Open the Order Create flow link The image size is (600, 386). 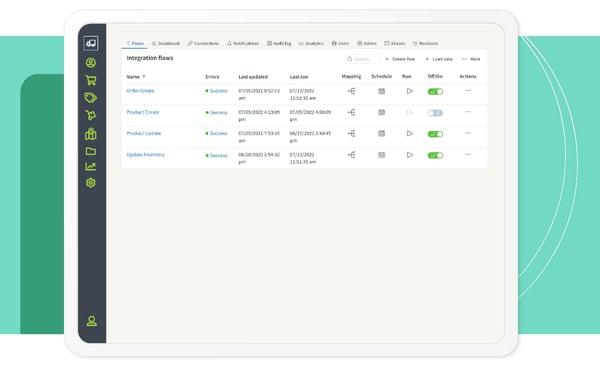(x=140, y=91)
